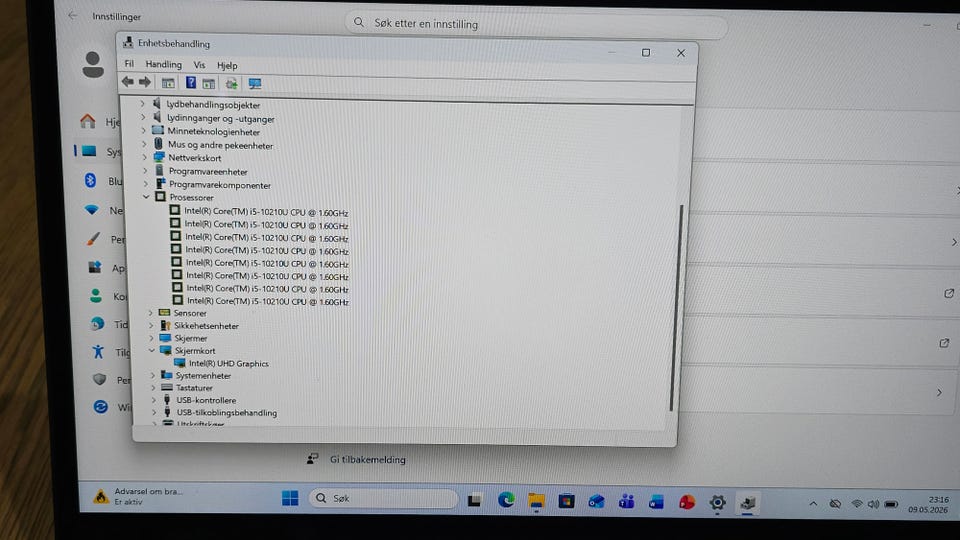
Task: Open the Privacy shield icon in Settings sidebar
Action: (x=100, y=379)
